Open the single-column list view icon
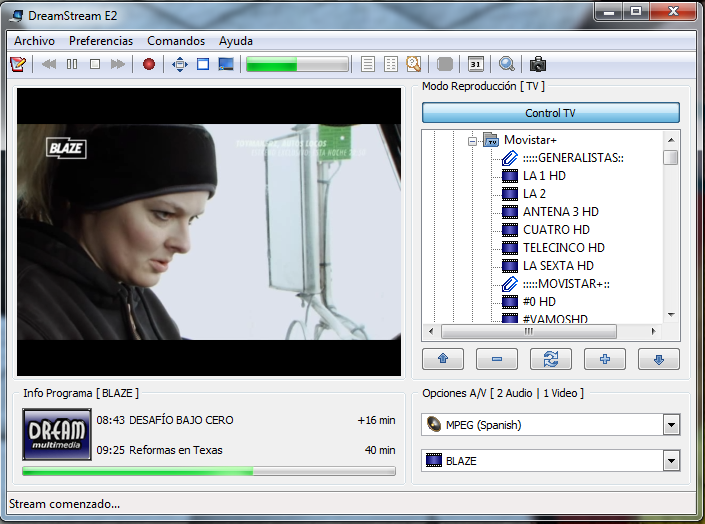 368,64
